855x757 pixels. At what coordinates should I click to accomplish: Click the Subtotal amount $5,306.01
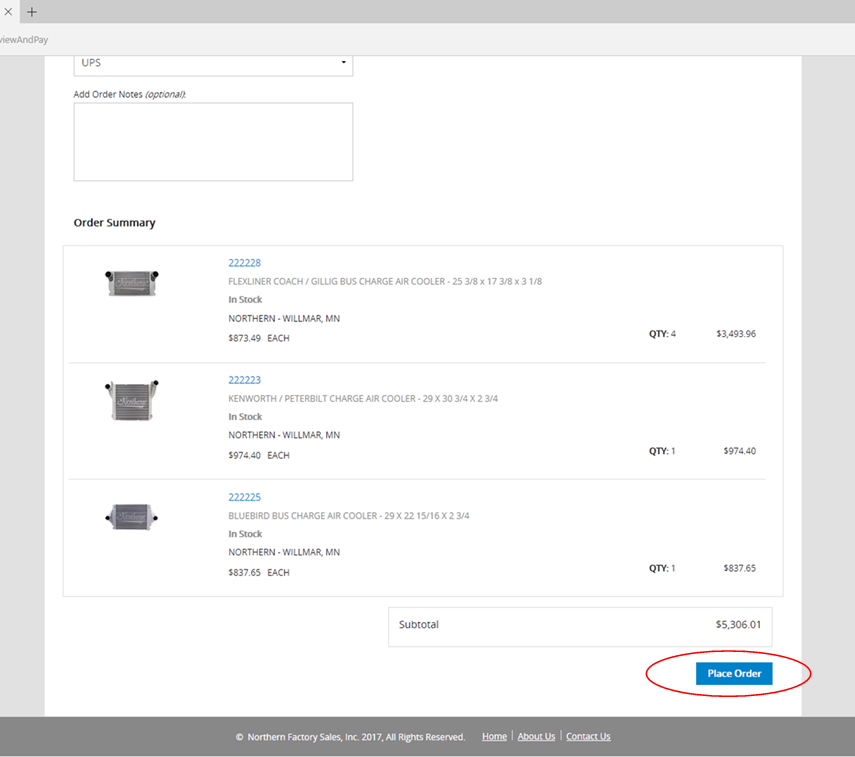738,625
